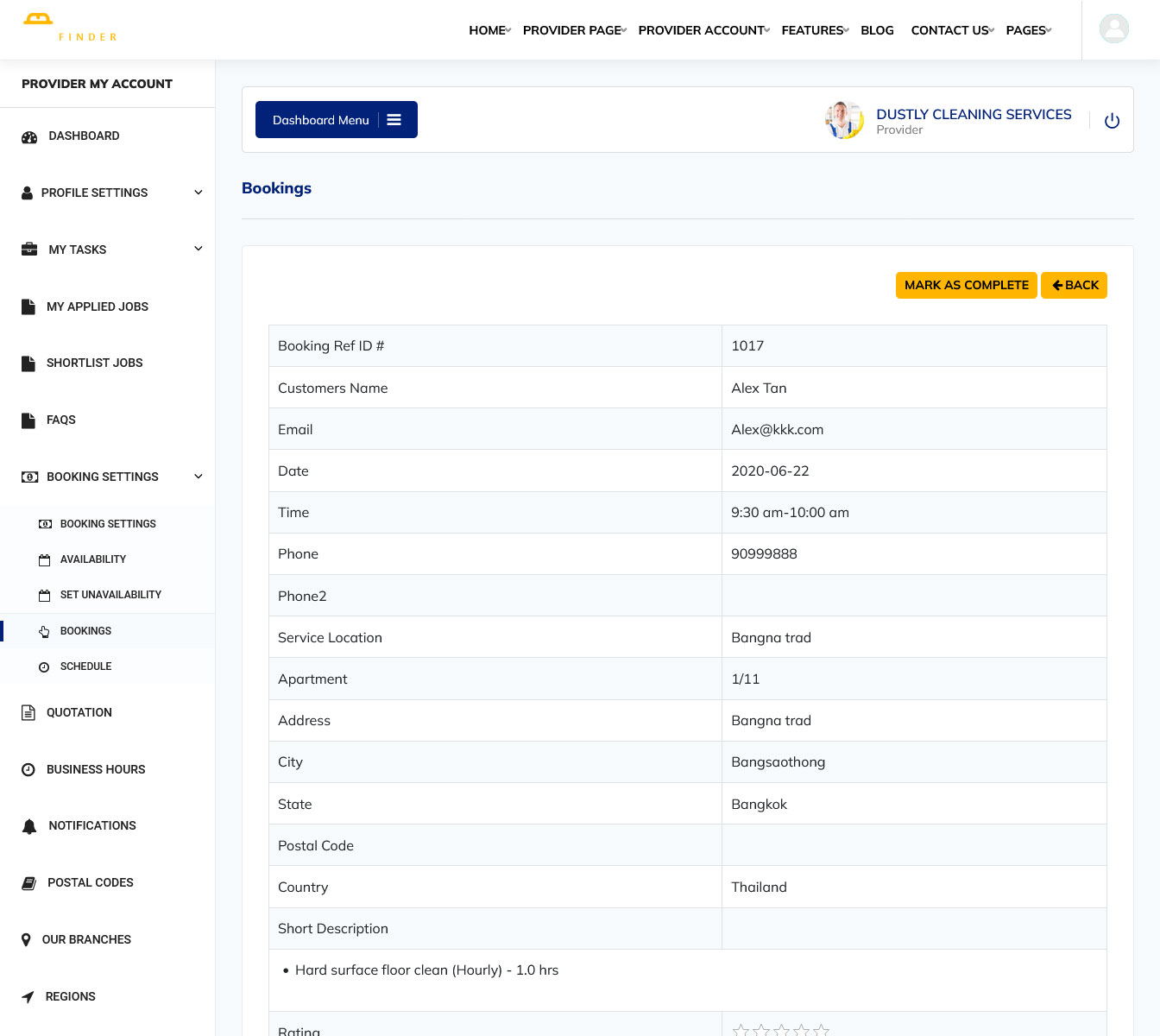This screenshot has width=1160, height=1036.
Task: Click the Back button
Action: point(1074,285)
